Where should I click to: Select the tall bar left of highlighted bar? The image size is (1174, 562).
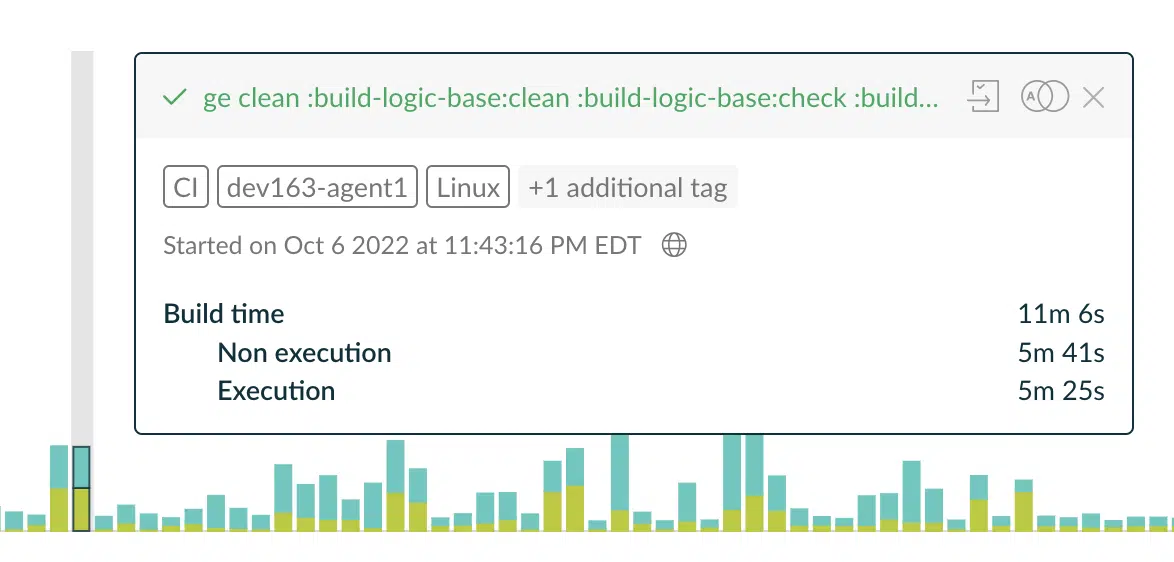59,488
